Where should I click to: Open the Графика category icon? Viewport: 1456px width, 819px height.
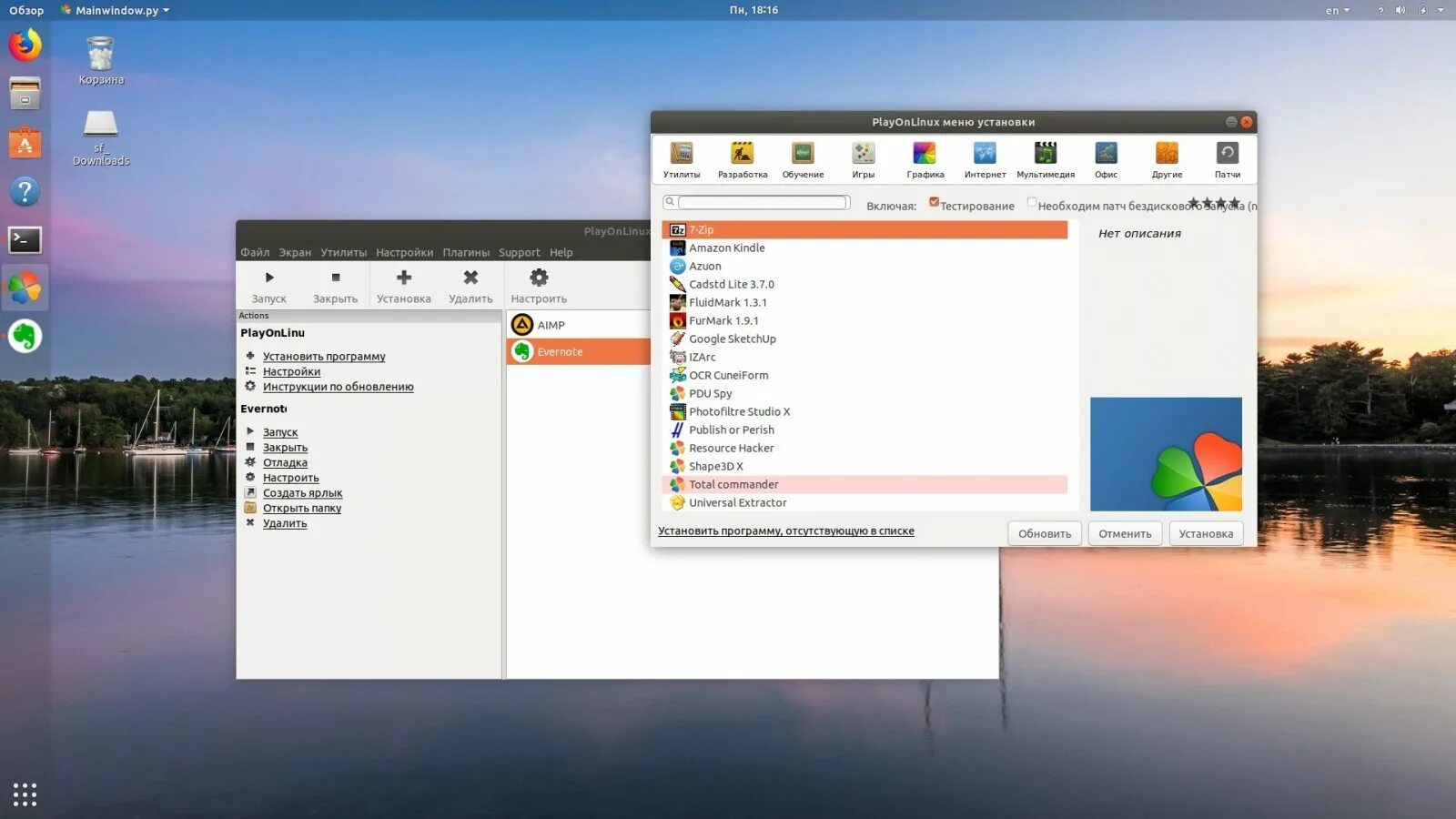[x=925, y=153]
